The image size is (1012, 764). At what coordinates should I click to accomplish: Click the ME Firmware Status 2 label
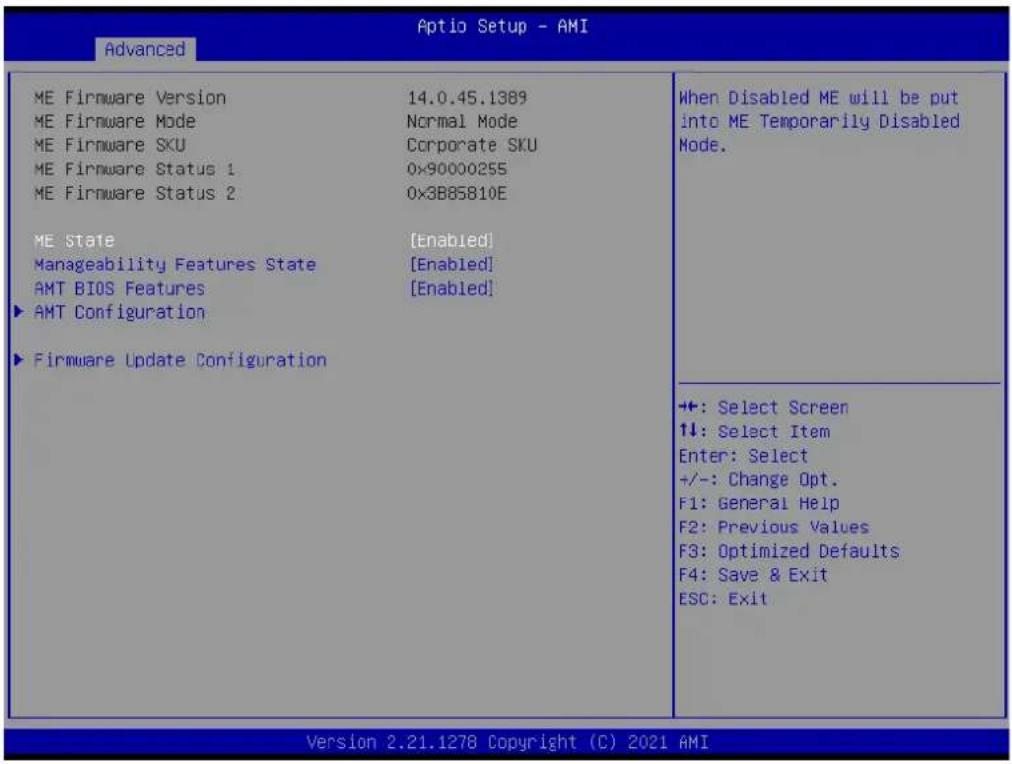tap(134, 193)
